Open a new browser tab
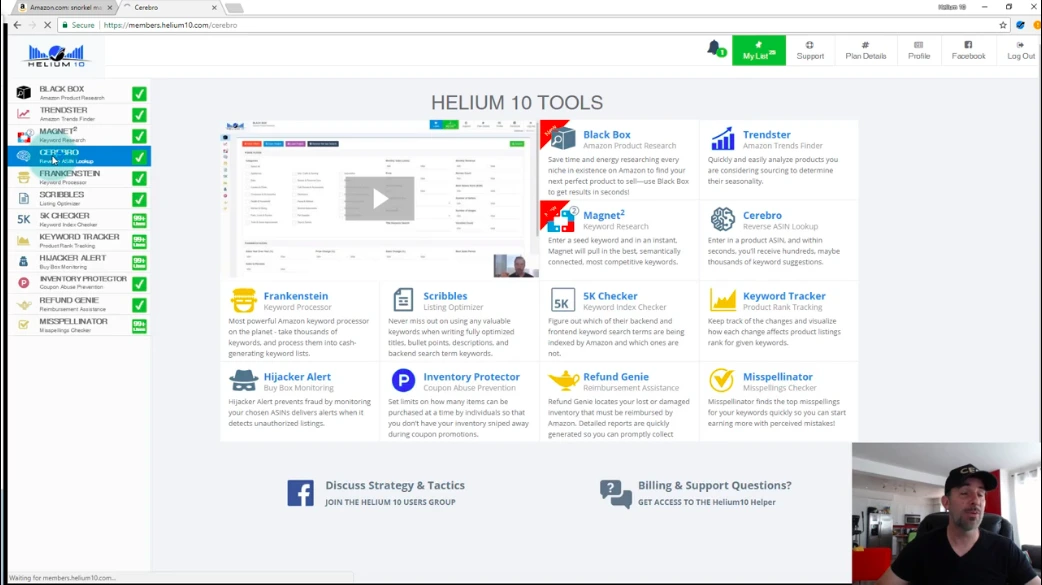This screenshot has height=585, width=1042. [x=234, y=8]
